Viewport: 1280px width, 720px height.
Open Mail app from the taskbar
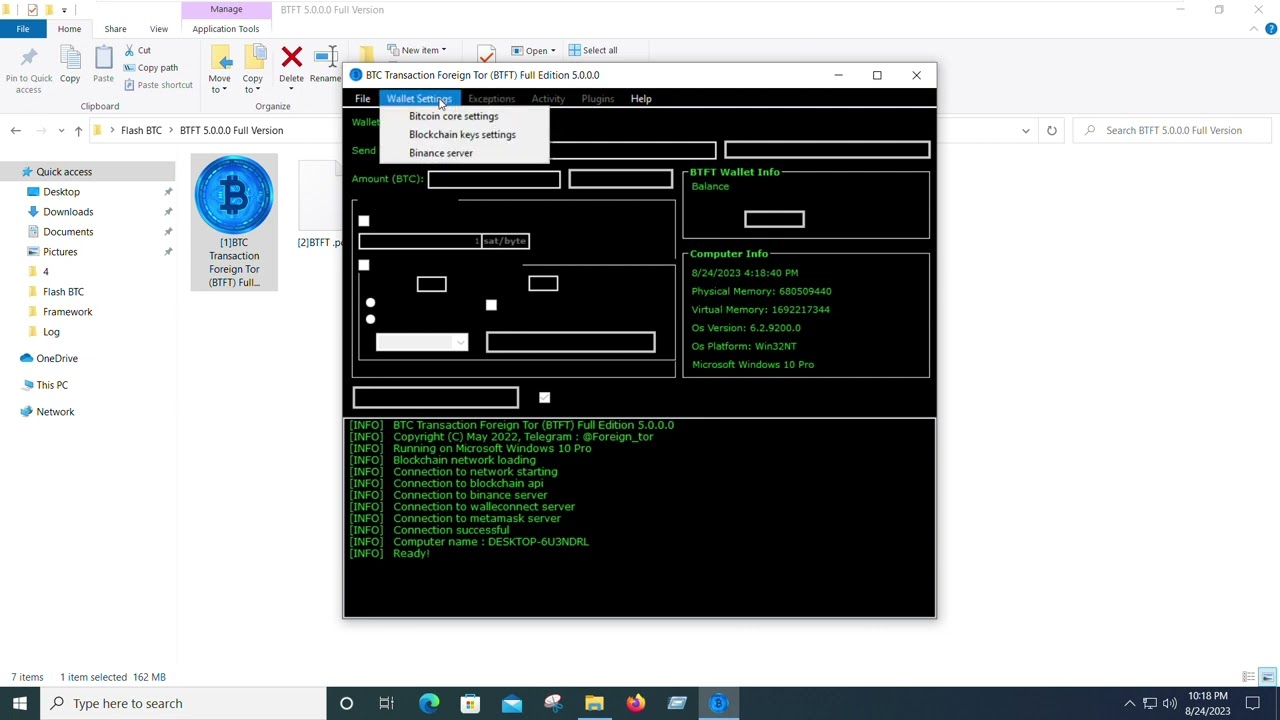coord(512,703)
